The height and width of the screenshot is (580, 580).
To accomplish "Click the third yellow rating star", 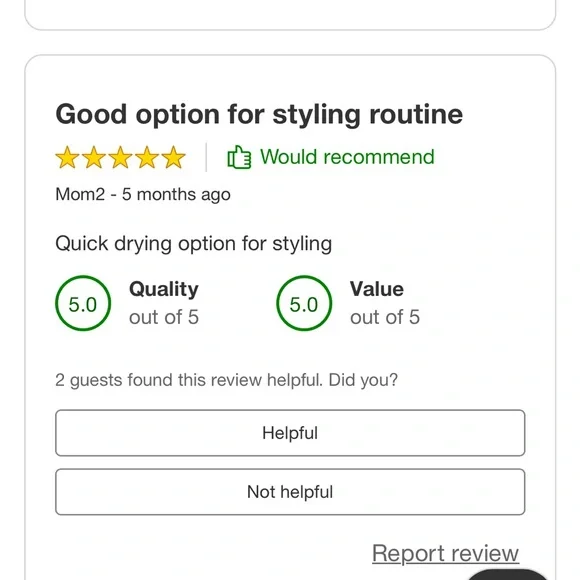I will coord(121,158).
